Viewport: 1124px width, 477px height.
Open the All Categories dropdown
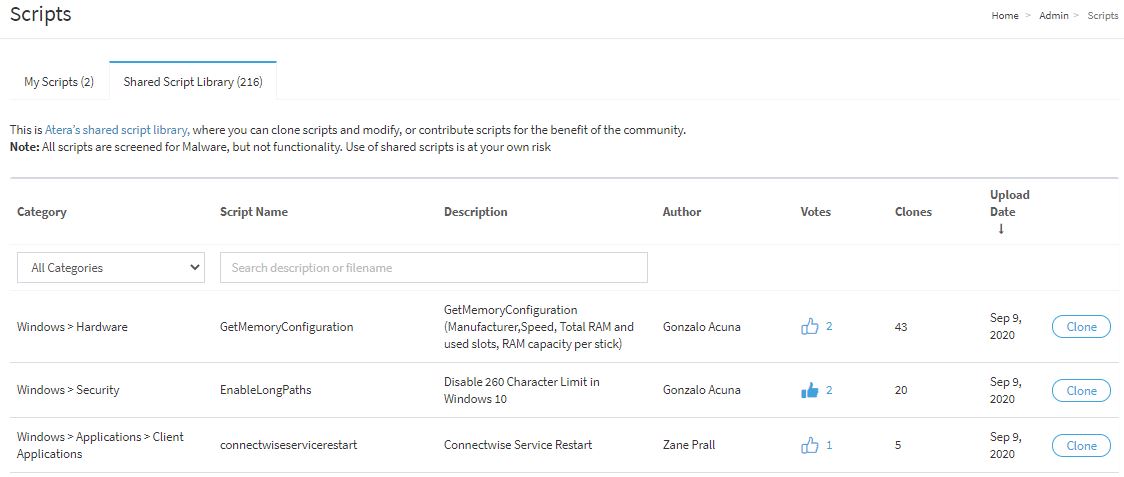(110, 268)
